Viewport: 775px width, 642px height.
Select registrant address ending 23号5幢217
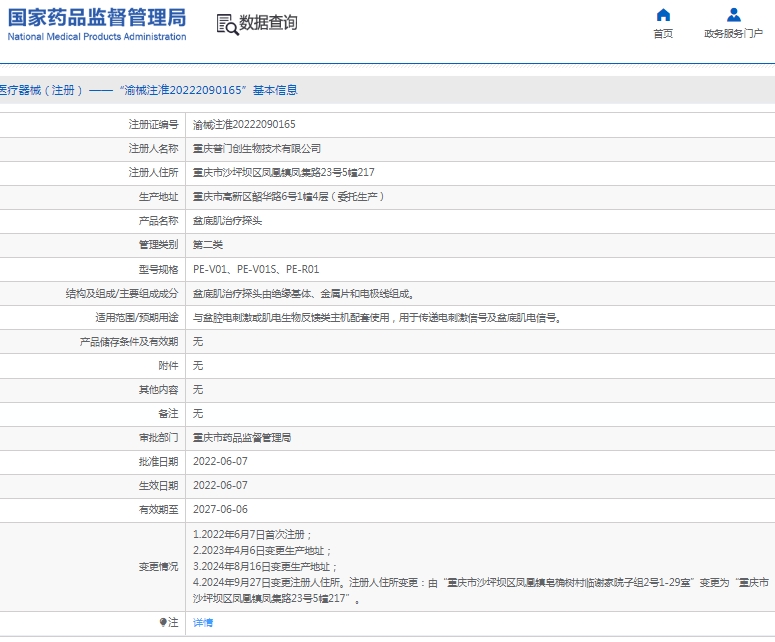[x=284, y=172]
